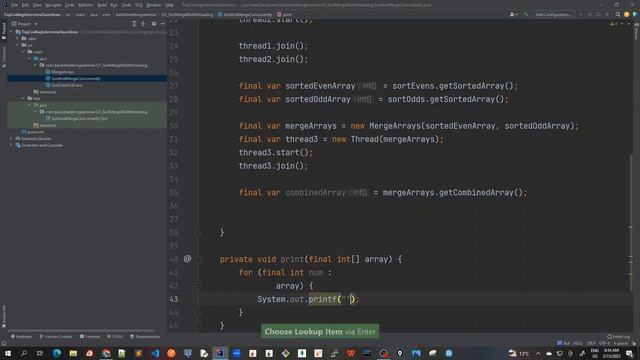The image size is (640, 360).
Task: Click the taskbar search icon
Action: (x=24, y=353)
